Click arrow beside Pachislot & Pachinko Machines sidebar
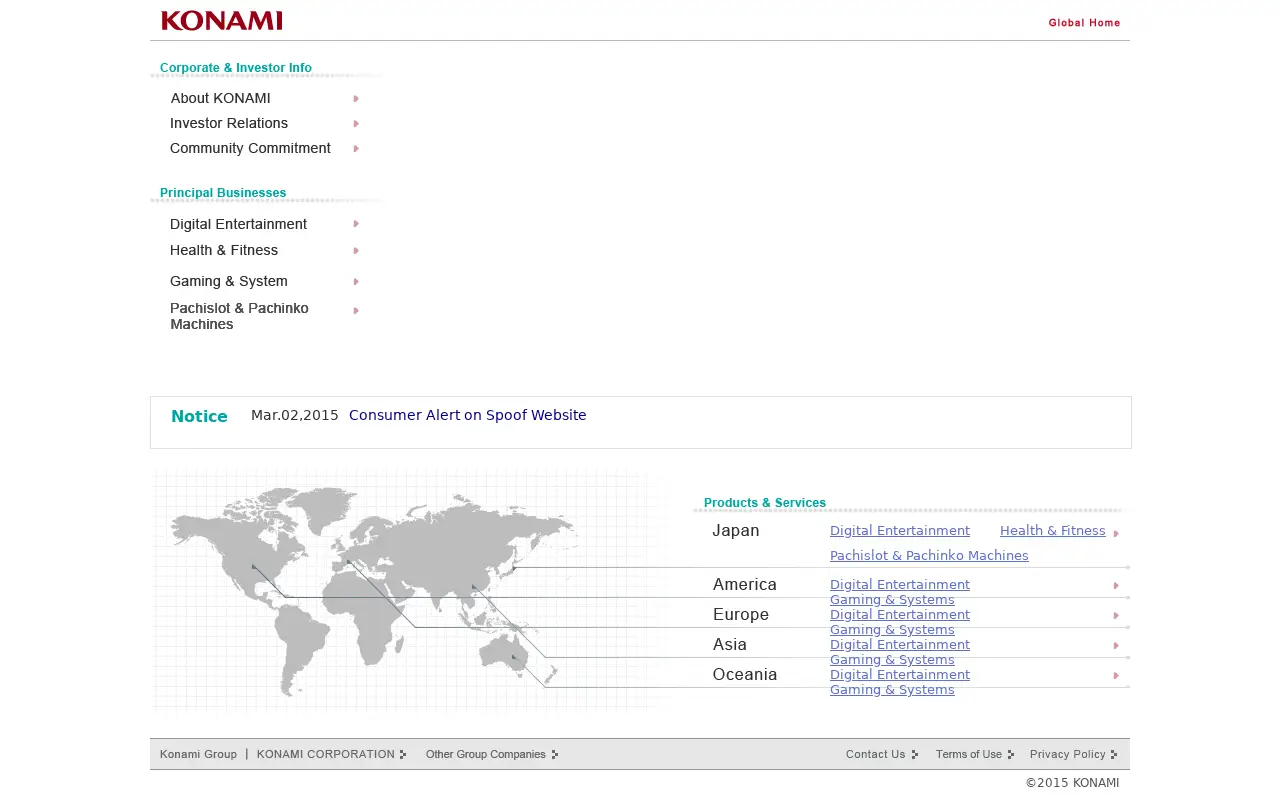Image resolution: width=1280 pixels, height=800 pixels. tap(356, 311)
